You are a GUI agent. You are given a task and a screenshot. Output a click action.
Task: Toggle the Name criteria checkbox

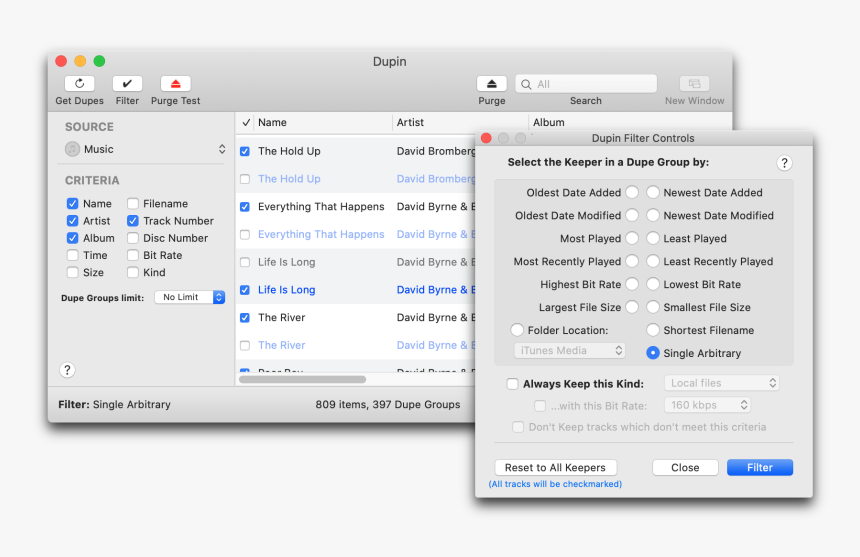72,203
